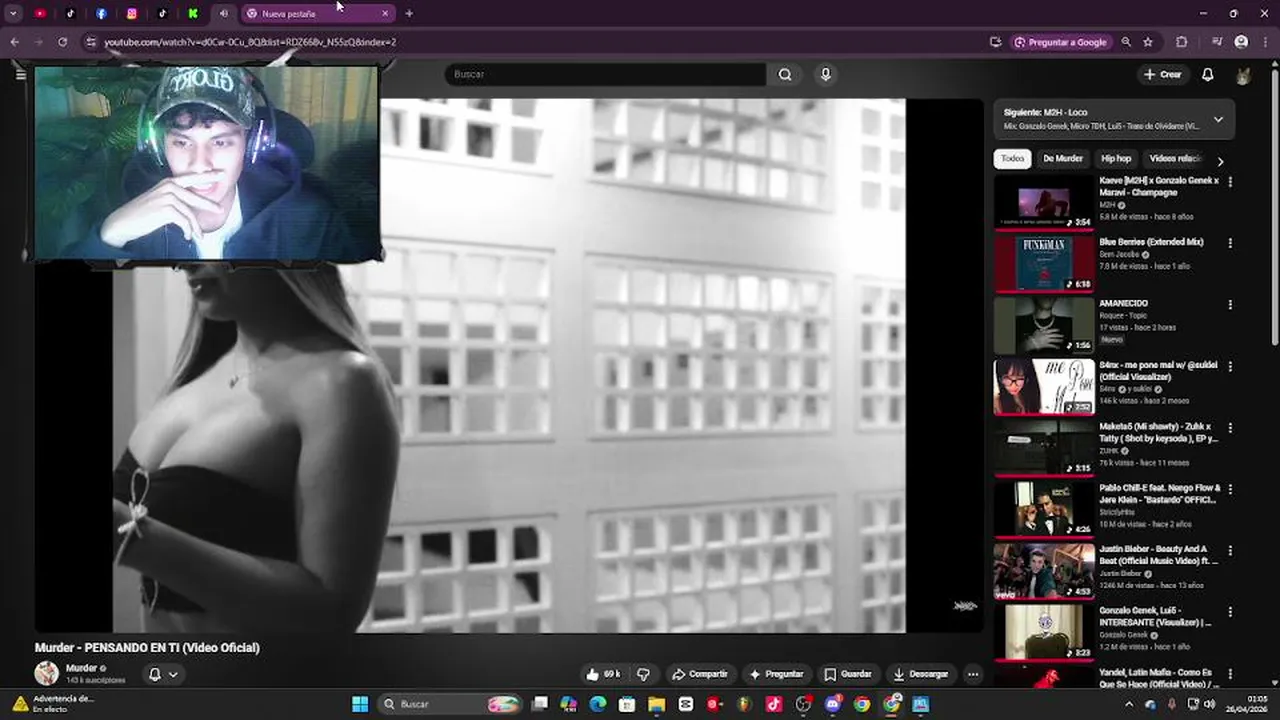This screenshot has height=720, width=1280.
Task: Mute the tab via audio speaker icon
Action: (223, 13)
